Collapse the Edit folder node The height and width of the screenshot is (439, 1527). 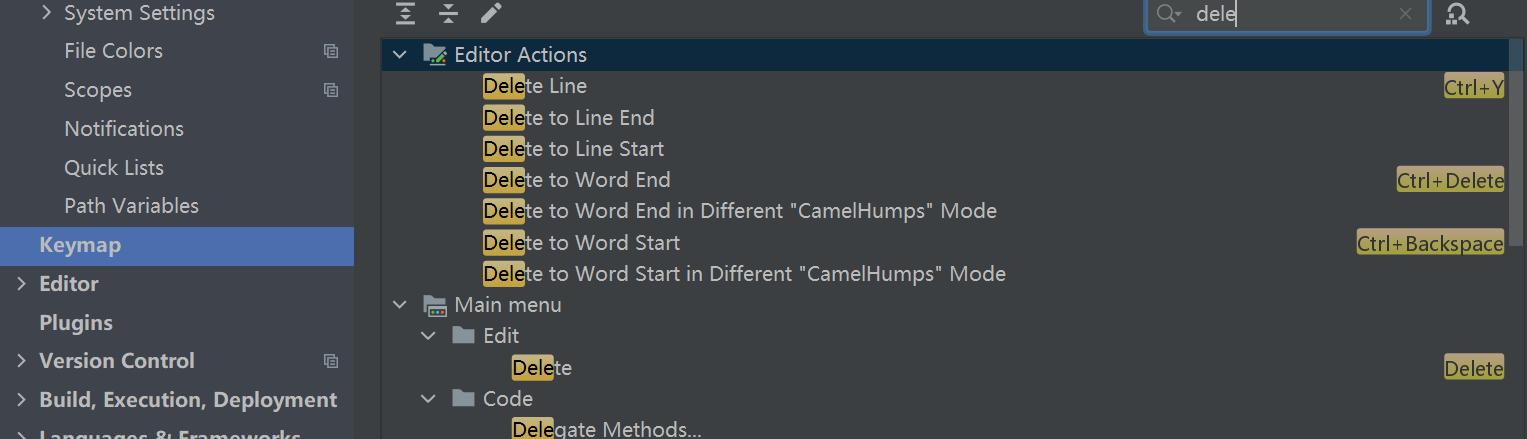(x=429, y=336)
